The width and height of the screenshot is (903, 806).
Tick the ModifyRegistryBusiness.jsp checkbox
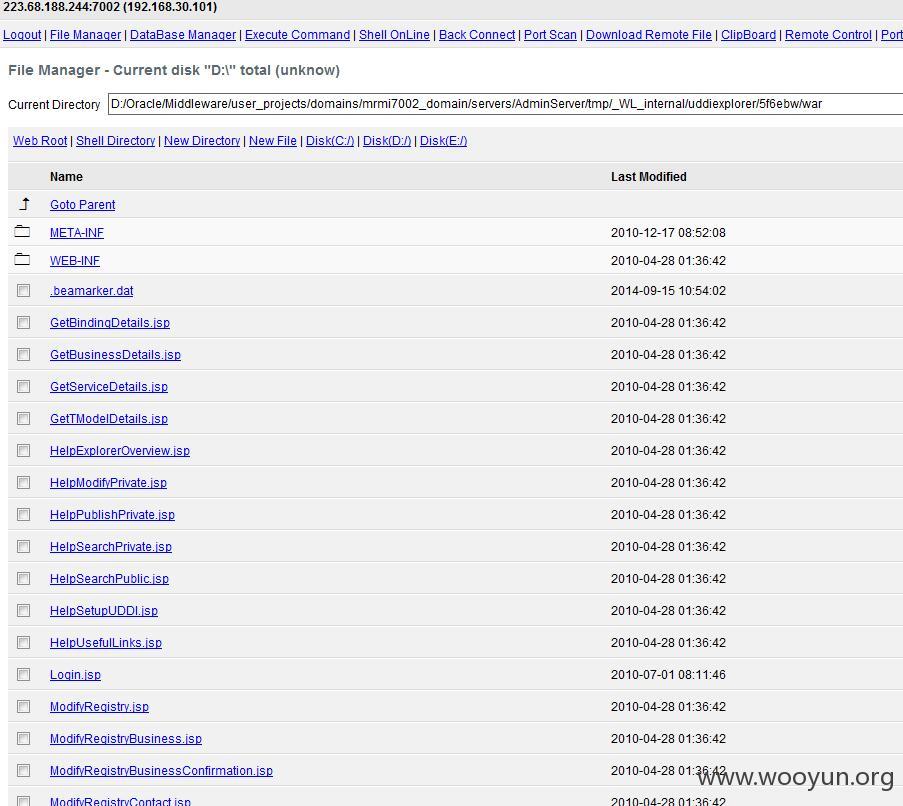pyautogui.click(x=24, y=738)
